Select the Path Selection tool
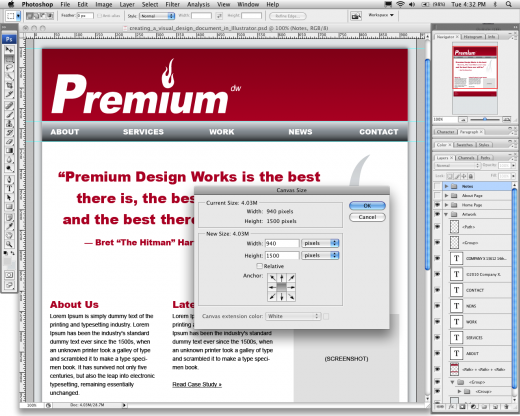This screenshot has height=416, width=520. click(9, 198)
